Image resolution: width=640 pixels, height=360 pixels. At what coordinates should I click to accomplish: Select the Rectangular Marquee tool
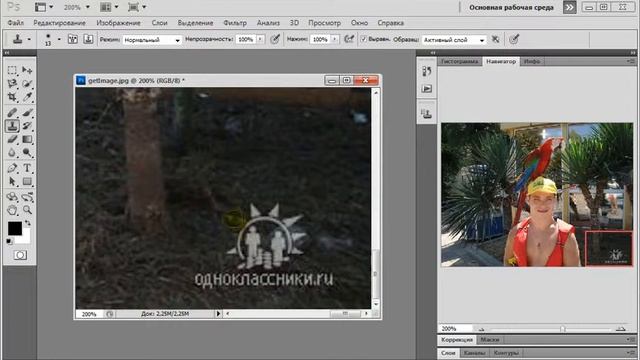pos(12,70)
